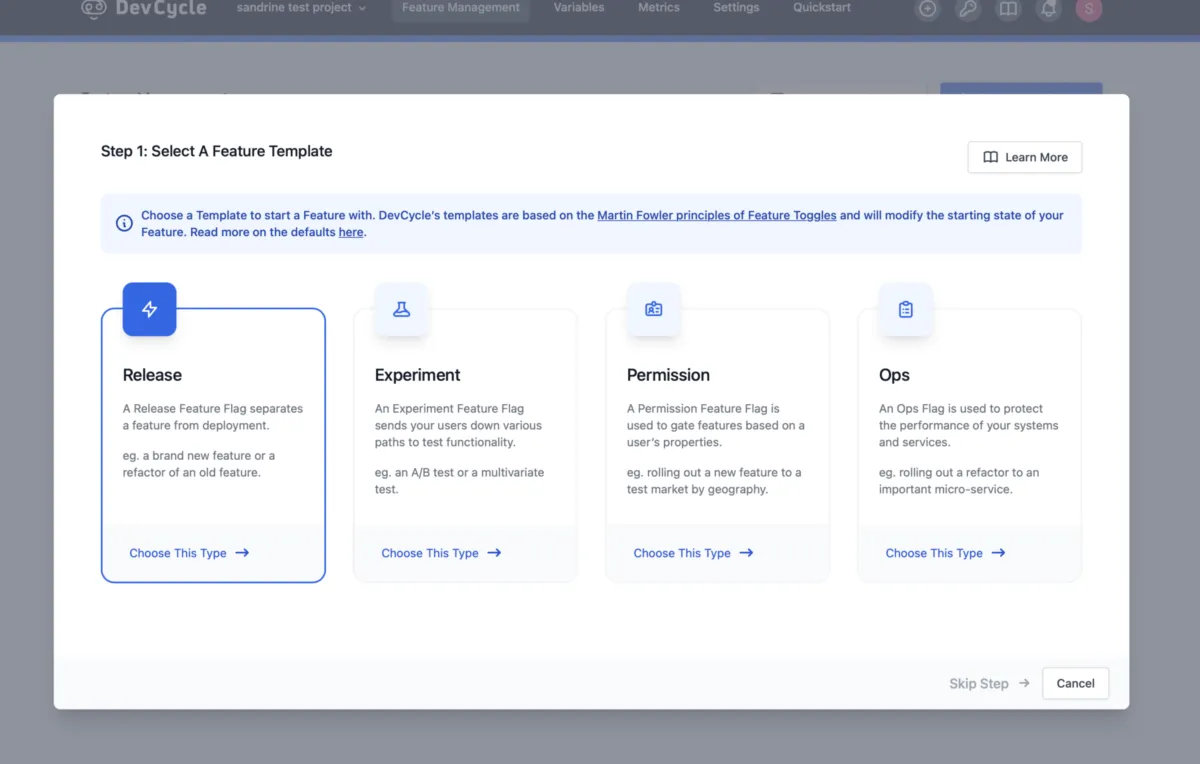Screen dimensions: 1200x764
Task: Open the key icon in top bar
Action: pos(968,9)
